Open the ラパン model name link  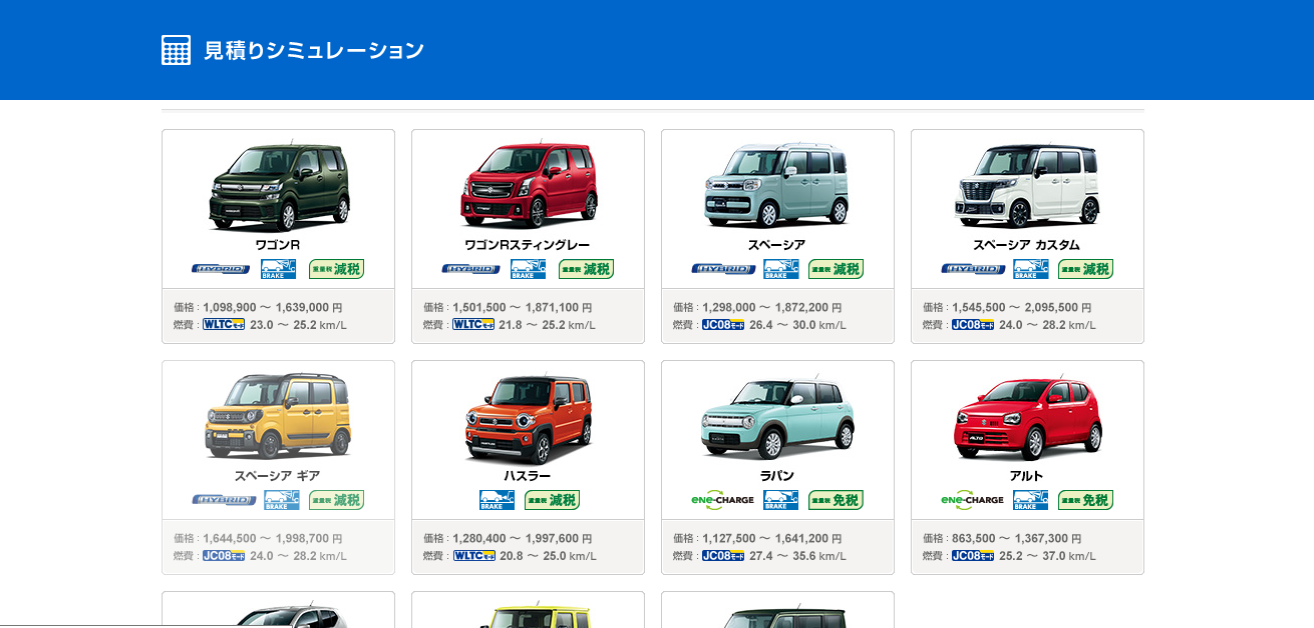(777, 476)
